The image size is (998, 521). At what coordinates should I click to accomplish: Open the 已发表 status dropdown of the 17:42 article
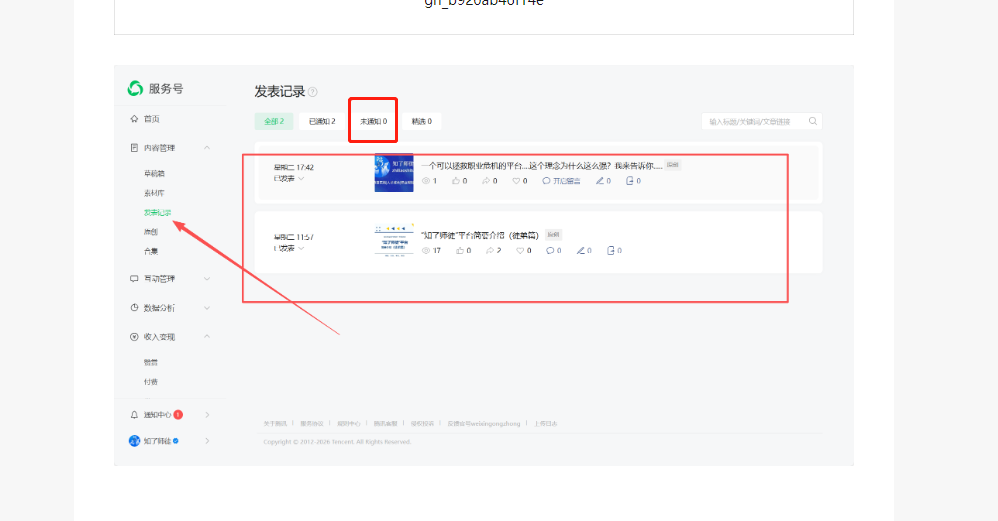289,179
